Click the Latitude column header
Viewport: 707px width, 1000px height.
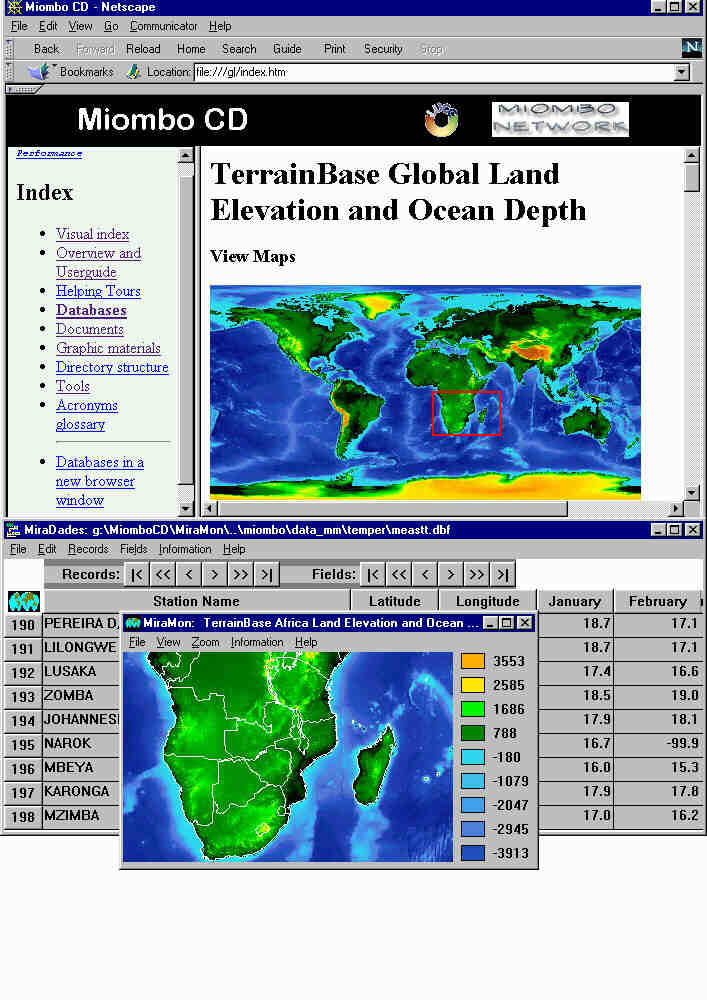pyautogui.click(x=395, y=601)
